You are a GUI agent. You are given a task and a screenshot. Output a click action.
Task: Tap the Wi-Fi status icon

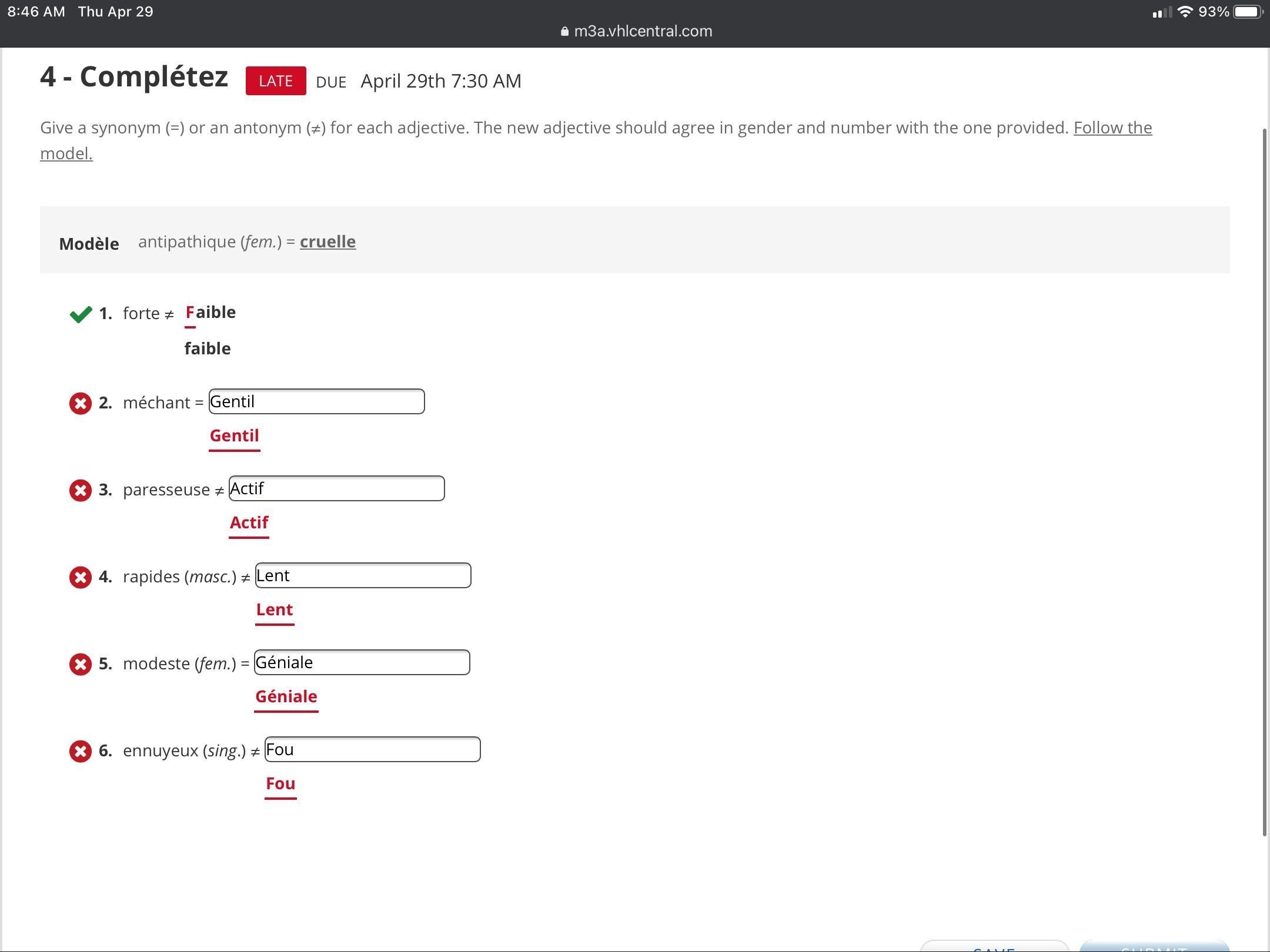[1185, 12]
